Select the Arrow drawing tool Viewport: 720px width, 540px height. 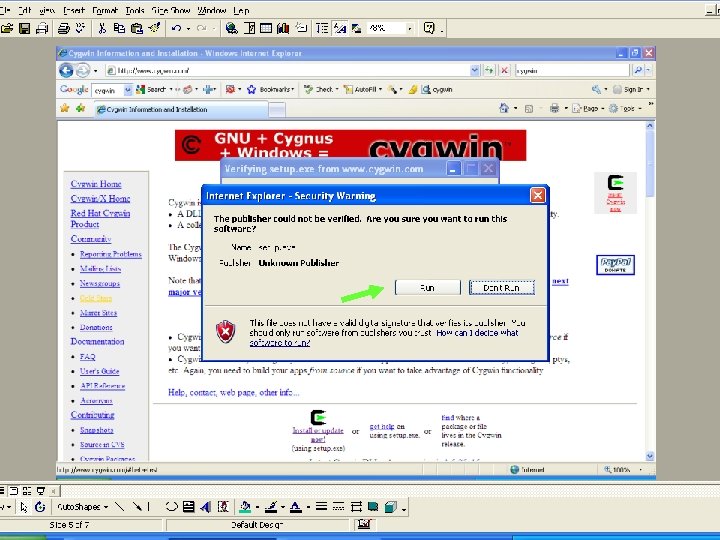click(136, 506)
